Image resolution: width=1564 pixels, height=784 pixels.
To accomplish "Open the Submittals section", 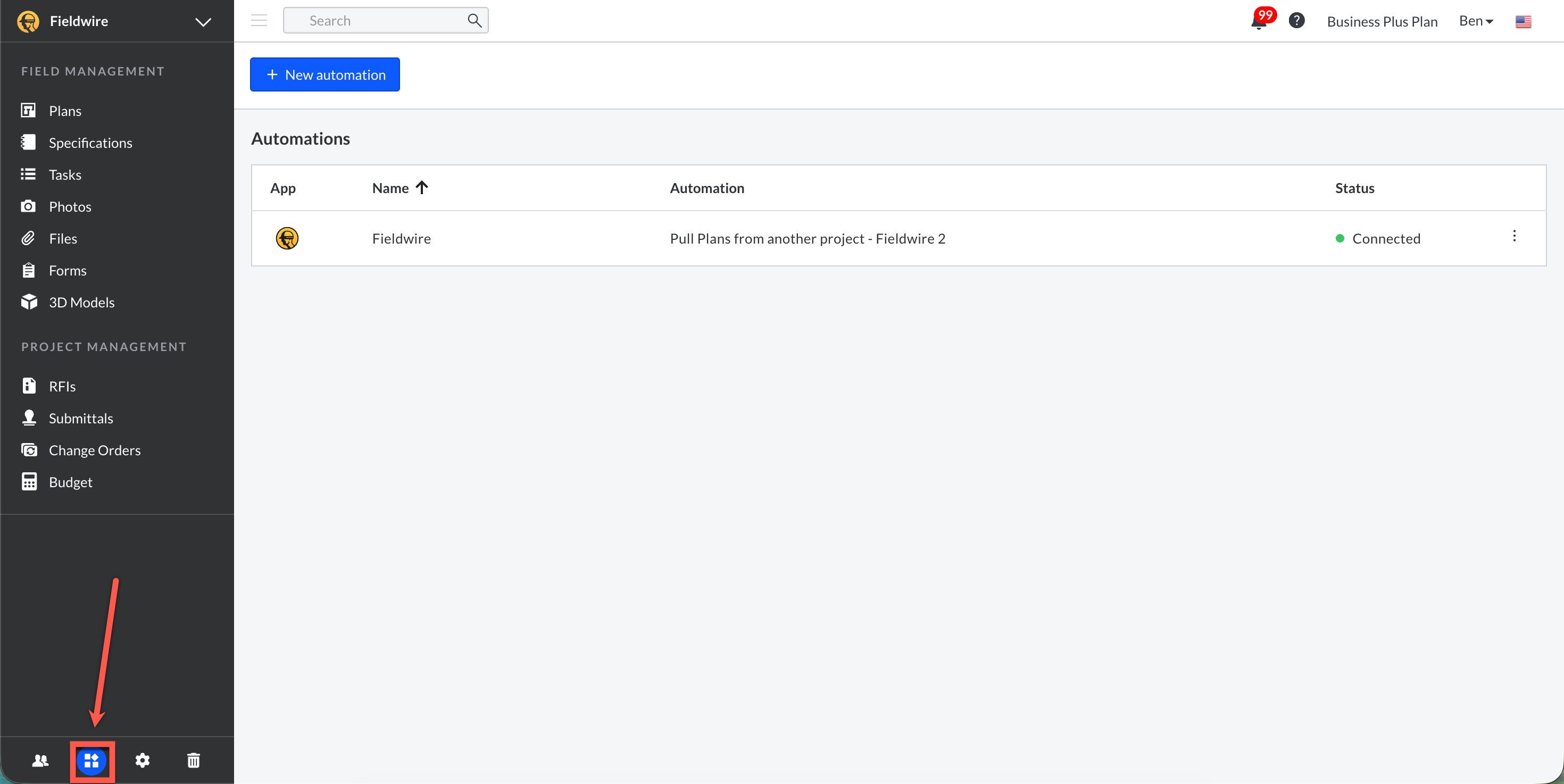I will (81, 418).
